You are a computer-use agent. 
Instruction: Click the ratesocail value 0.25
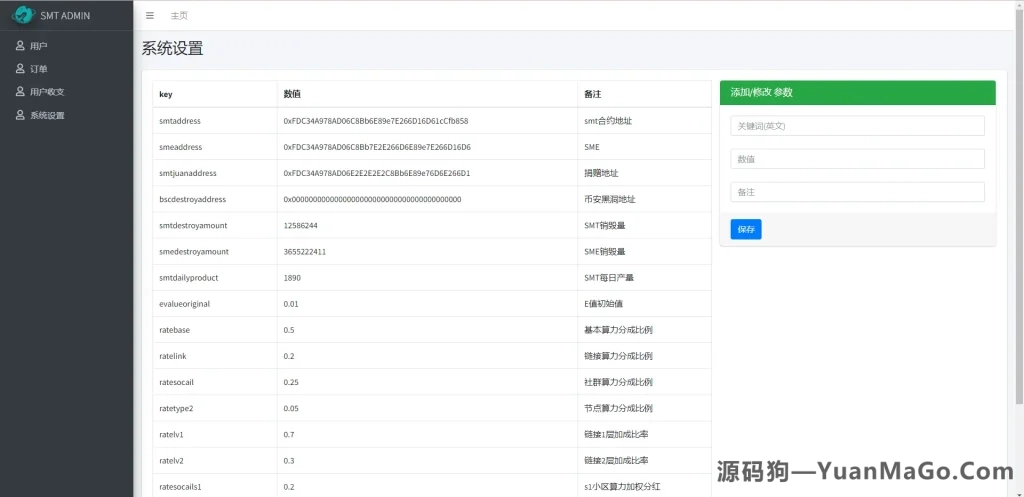(291, 382)
